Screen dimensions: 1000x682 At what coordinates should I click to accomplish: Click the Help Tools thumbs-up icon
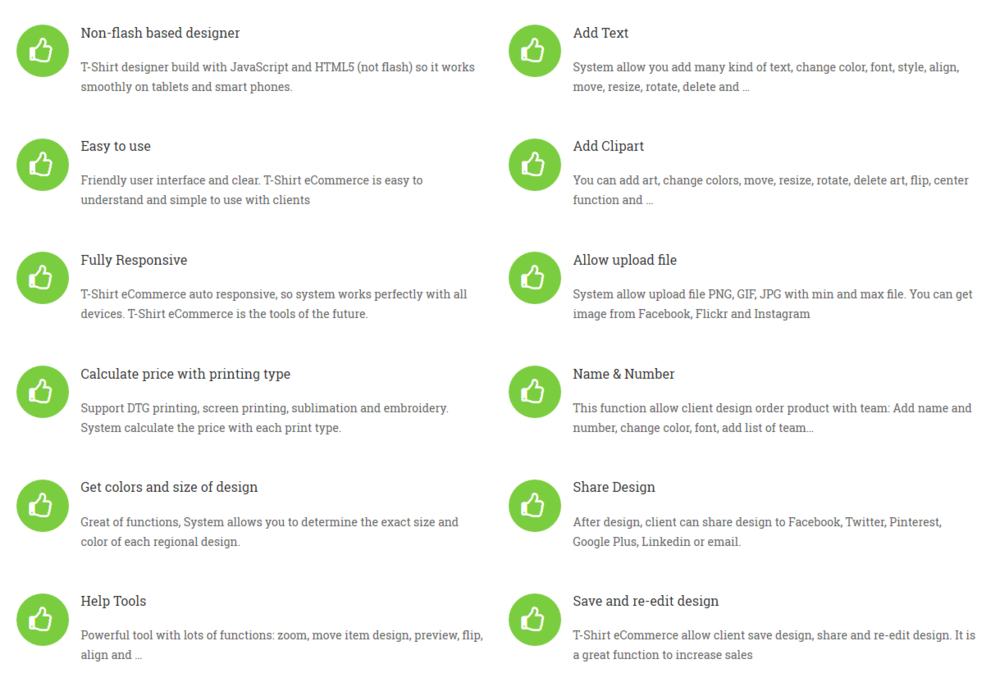(42, 619)
